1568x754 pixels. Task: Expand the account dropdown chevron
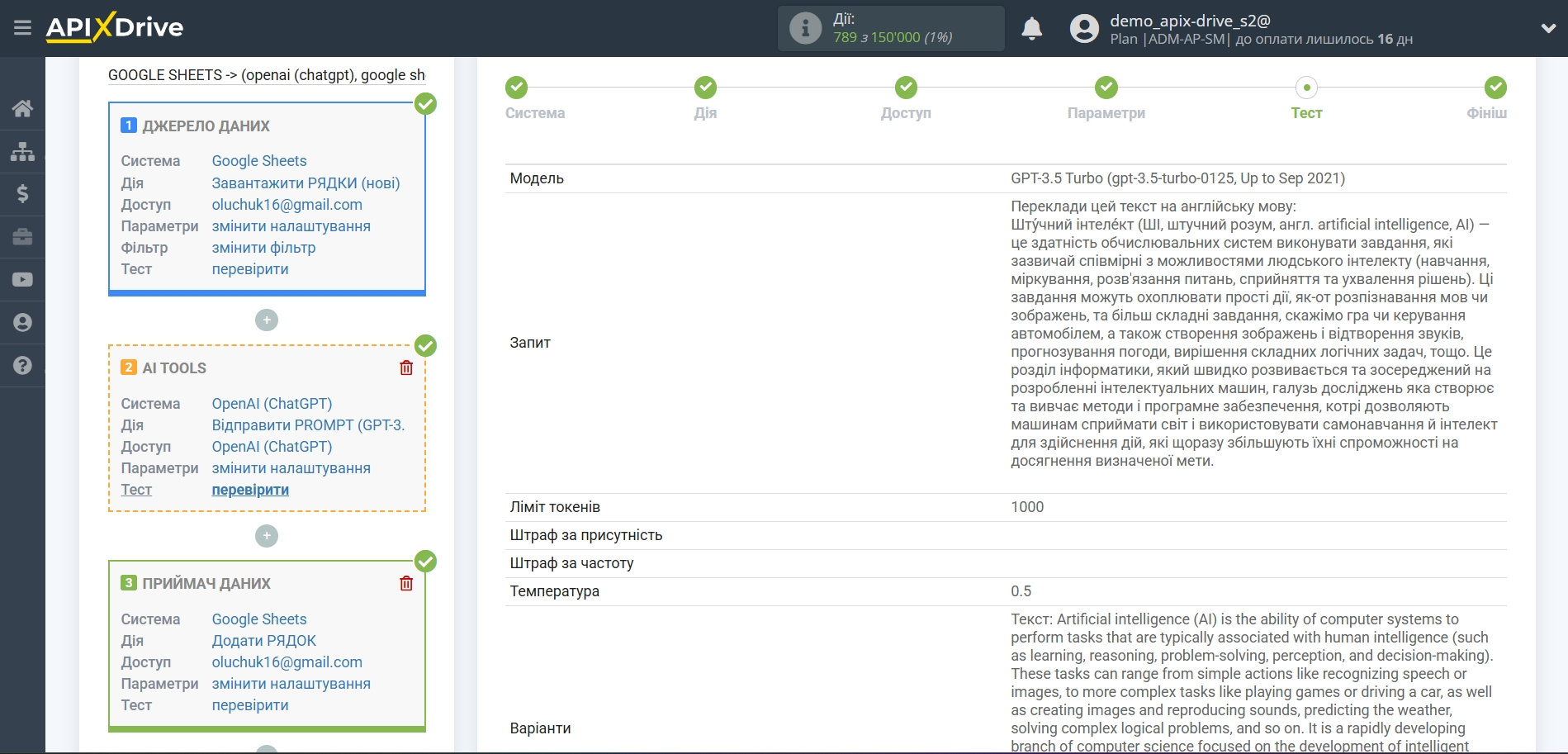click(x=1548, y=29)
